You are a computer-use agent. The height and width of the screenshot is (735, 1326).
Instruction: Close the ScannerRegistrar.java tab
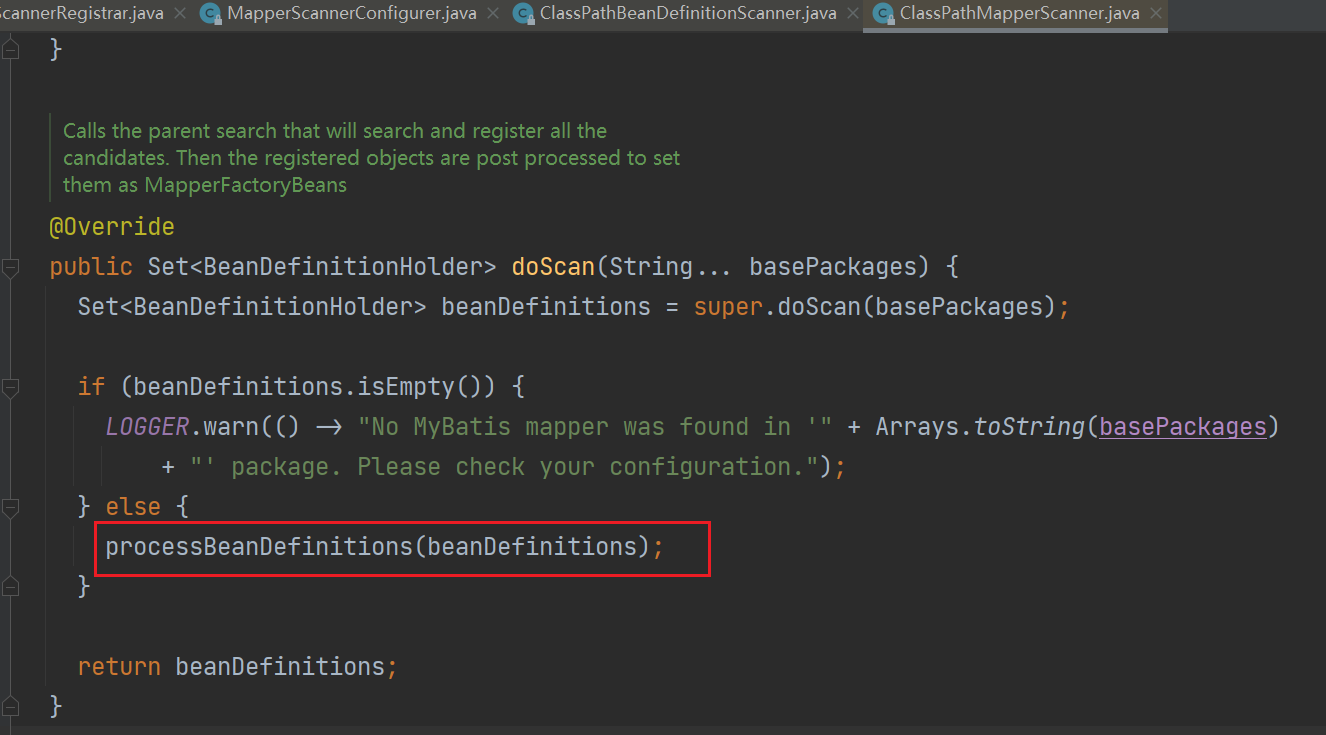[180, 14]
